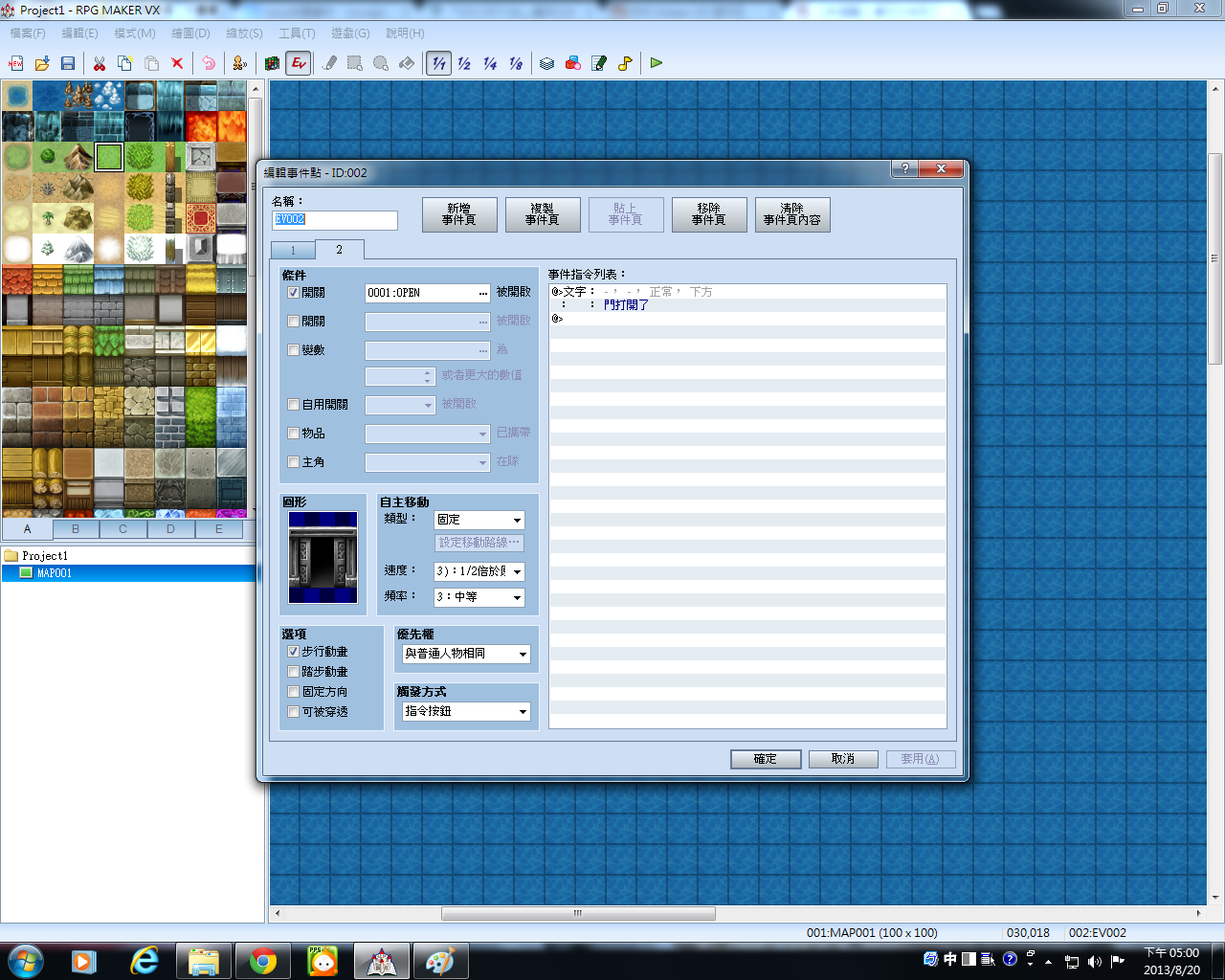Switch to event page tab 1
The height and width of the screenshot is (980, 1225).
click(293, 250)
